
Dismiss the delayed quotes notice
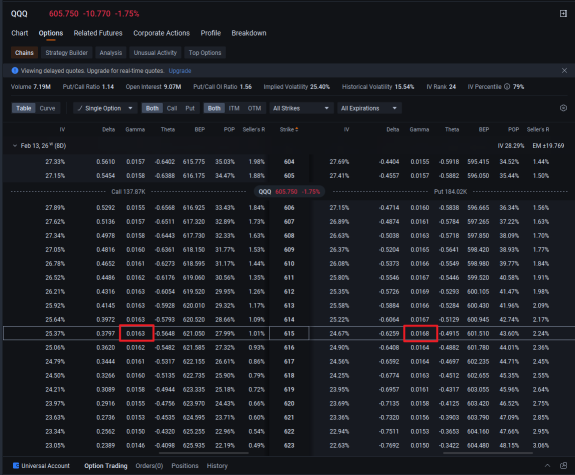pos(564,70)
